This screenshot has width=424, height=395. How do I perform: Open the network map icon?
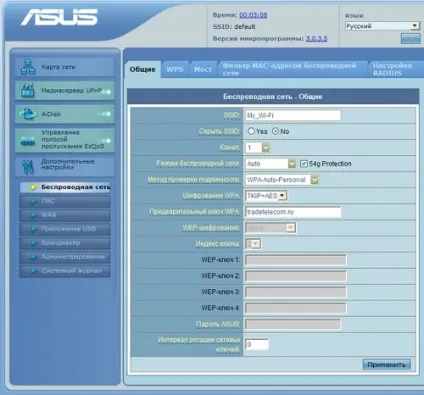tap(28, 67)
